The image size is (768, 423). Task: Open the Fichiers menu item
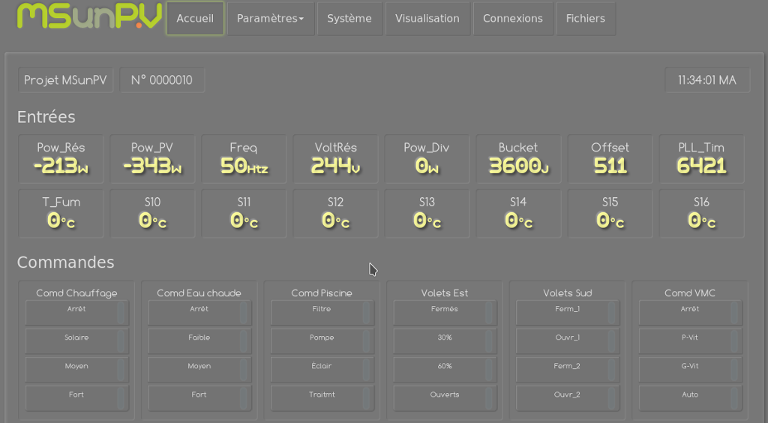click(x=585, y=18)
